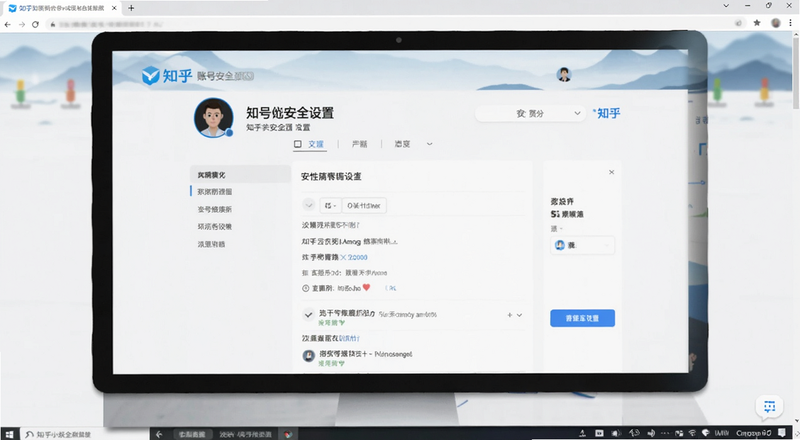Image resolution: width=800 pixels, height=440 pixels.
Task: Open the small boxed dropdown next to round chevron
Action: point(331,205)
